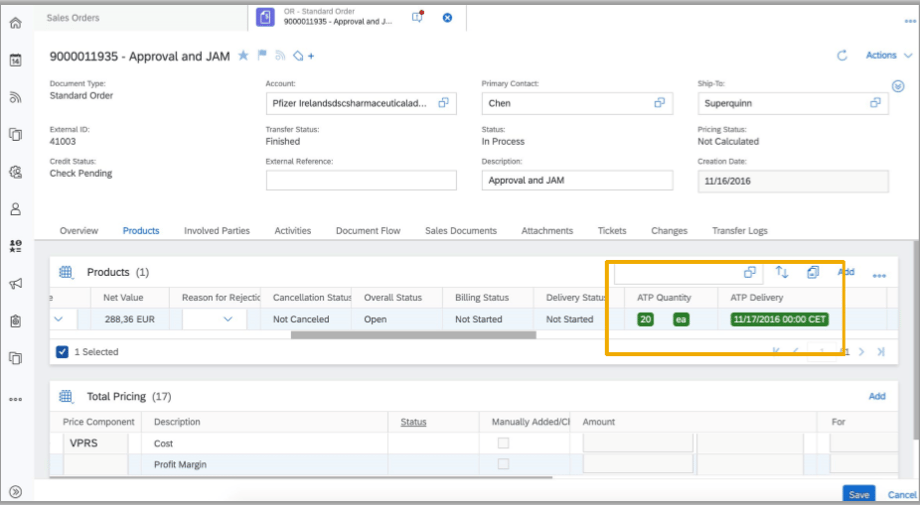Click the Cancel link

point(901,495)
